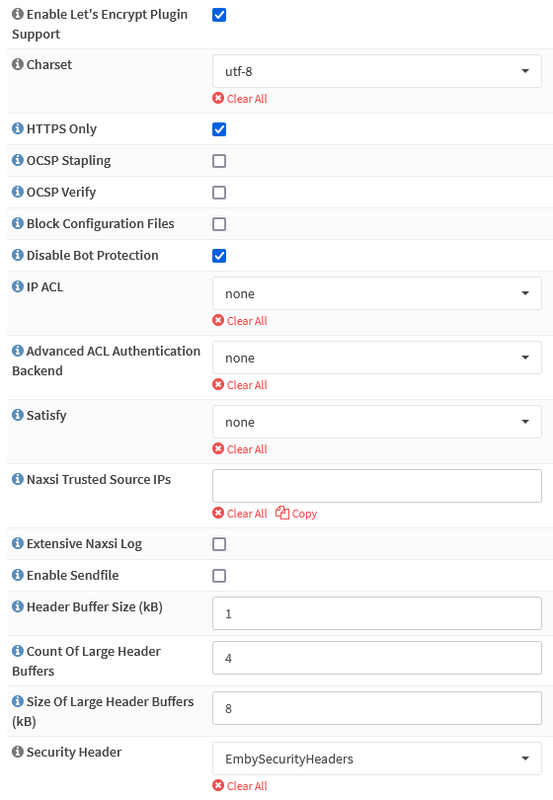Click info icon beside Block Configuration Files
This screenshot has height=800, width=553.
coord(18,223)
